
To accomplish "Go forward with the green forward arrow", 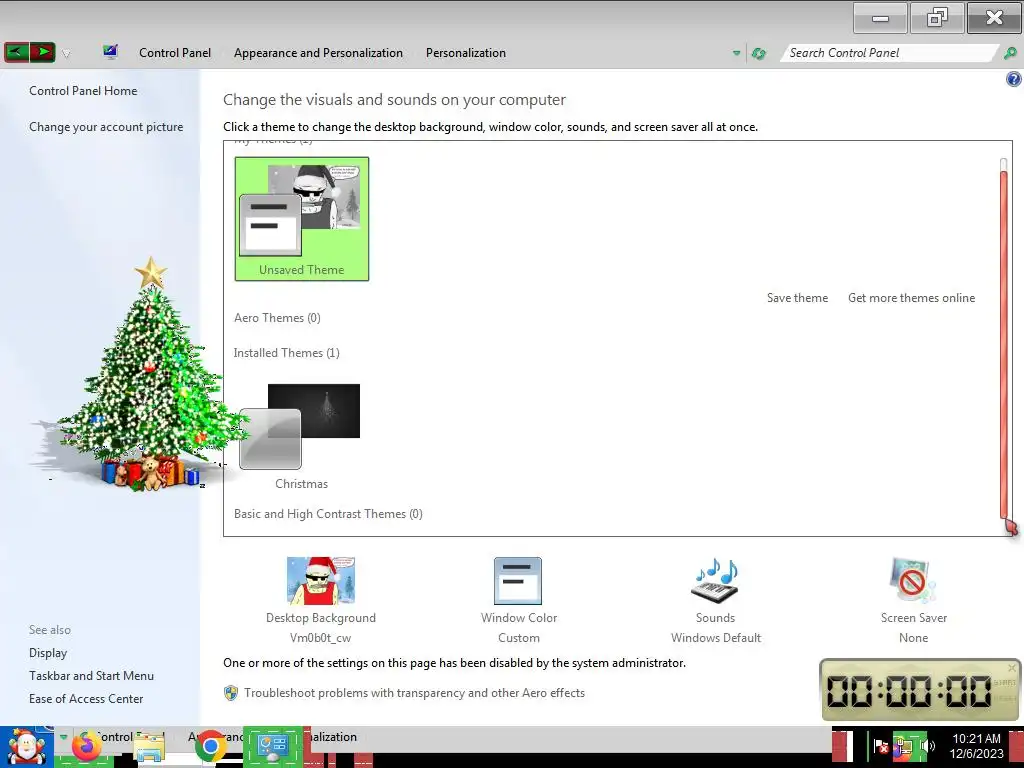I will [42, 52].
